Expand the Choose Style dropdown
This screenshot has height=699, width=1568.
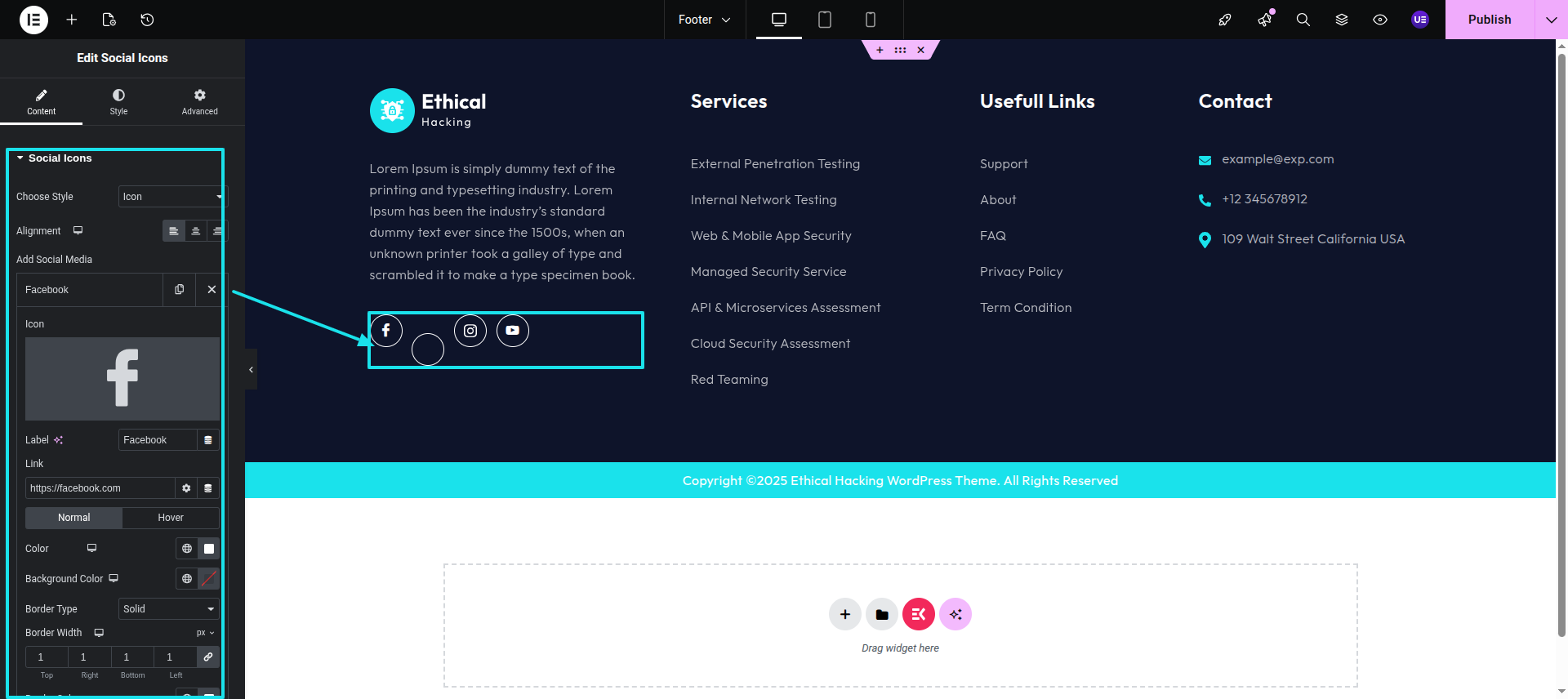171,197
